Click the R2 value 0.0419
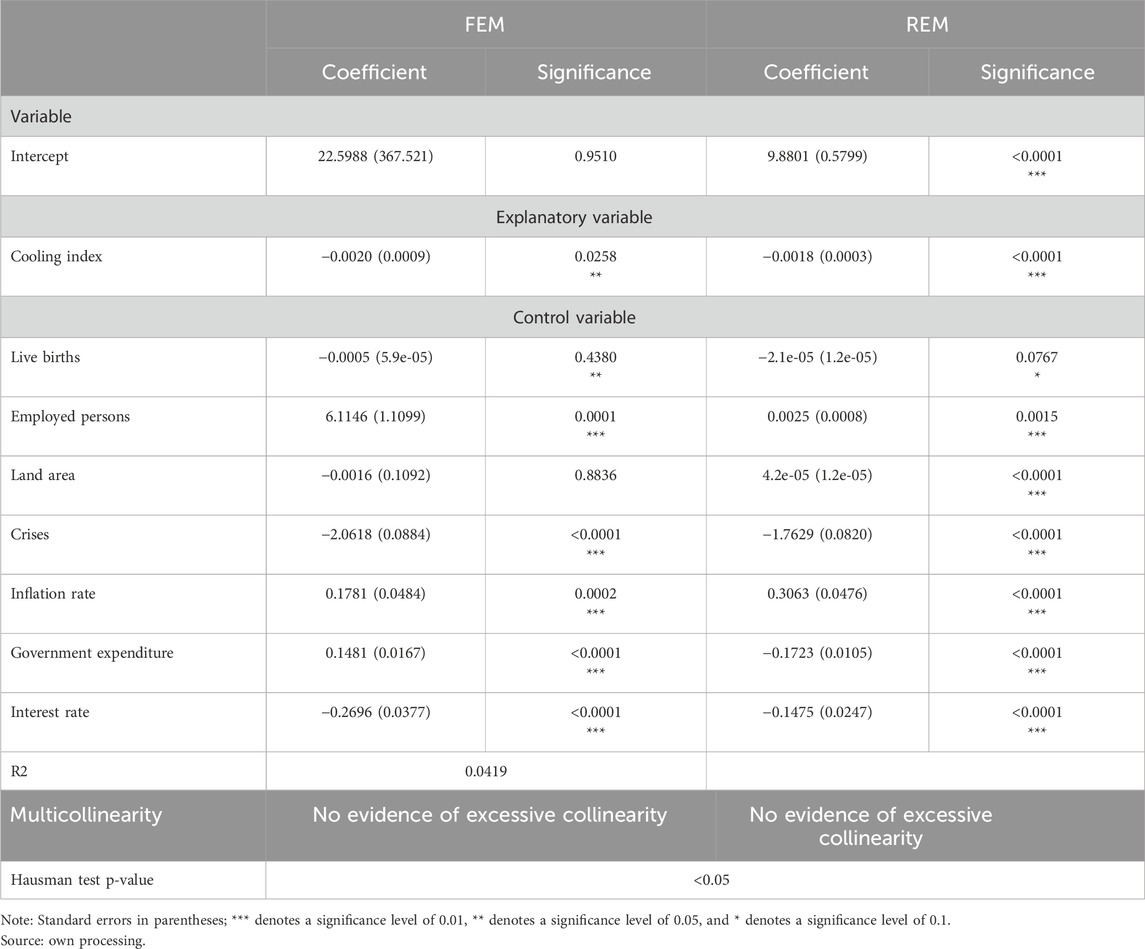 coord(486,771)
